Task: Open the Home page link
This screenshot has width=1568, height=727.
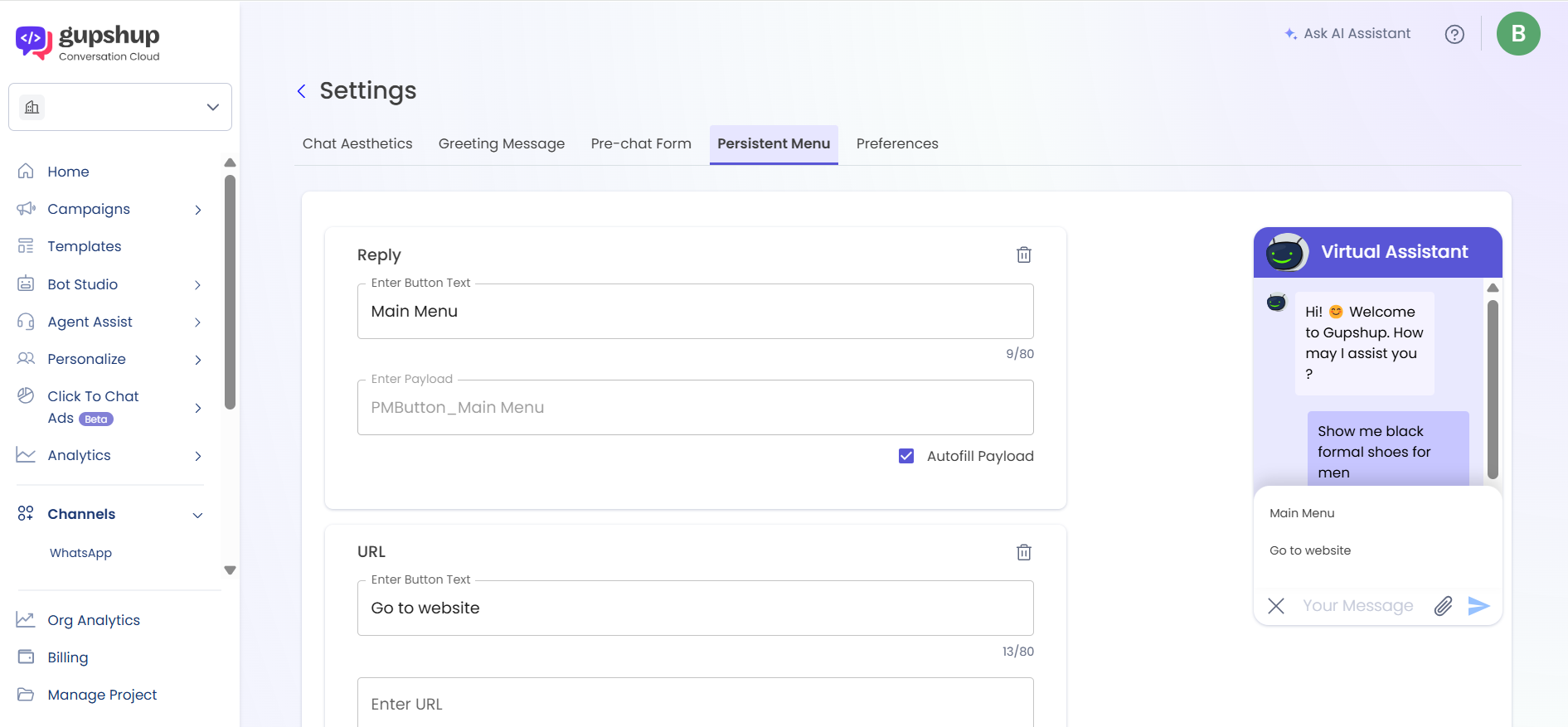Action: click(68, 172)
